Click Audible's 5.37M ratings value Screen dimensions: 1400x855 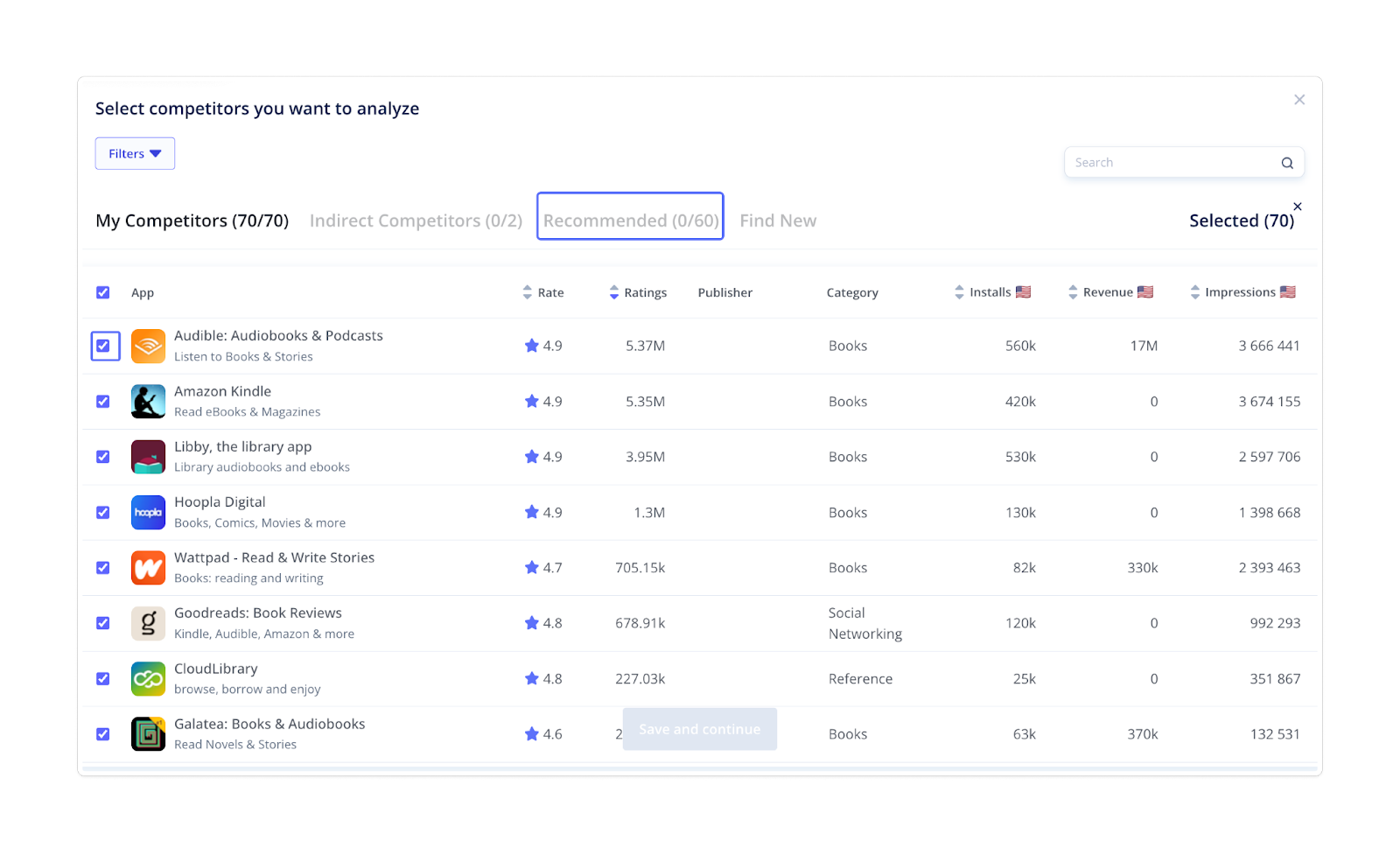pyautogui.click(x=646, y=346)
